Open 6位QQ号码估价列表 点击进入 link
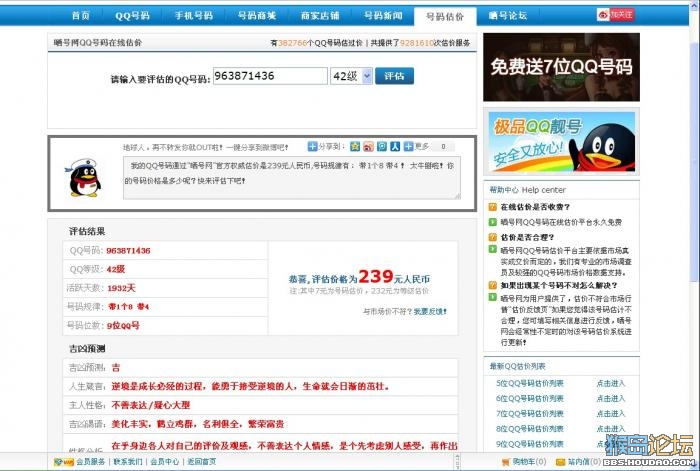The image size is (700, 471). [x=611, y=398]
